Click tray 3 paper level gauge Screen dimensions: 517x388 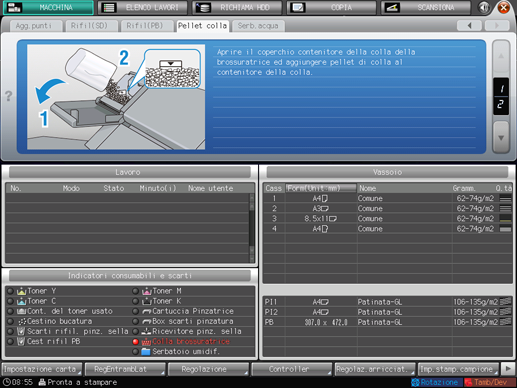point(506,219)
